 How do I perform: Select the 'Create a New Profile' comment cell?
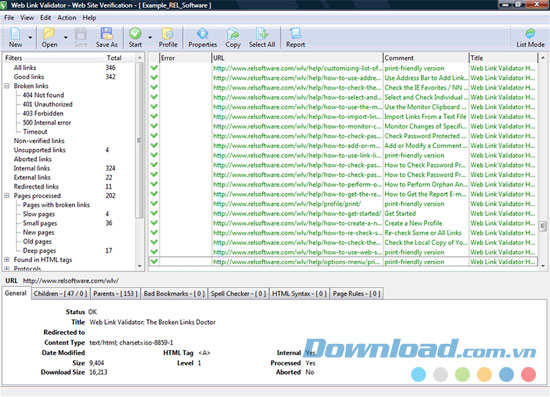413,223
